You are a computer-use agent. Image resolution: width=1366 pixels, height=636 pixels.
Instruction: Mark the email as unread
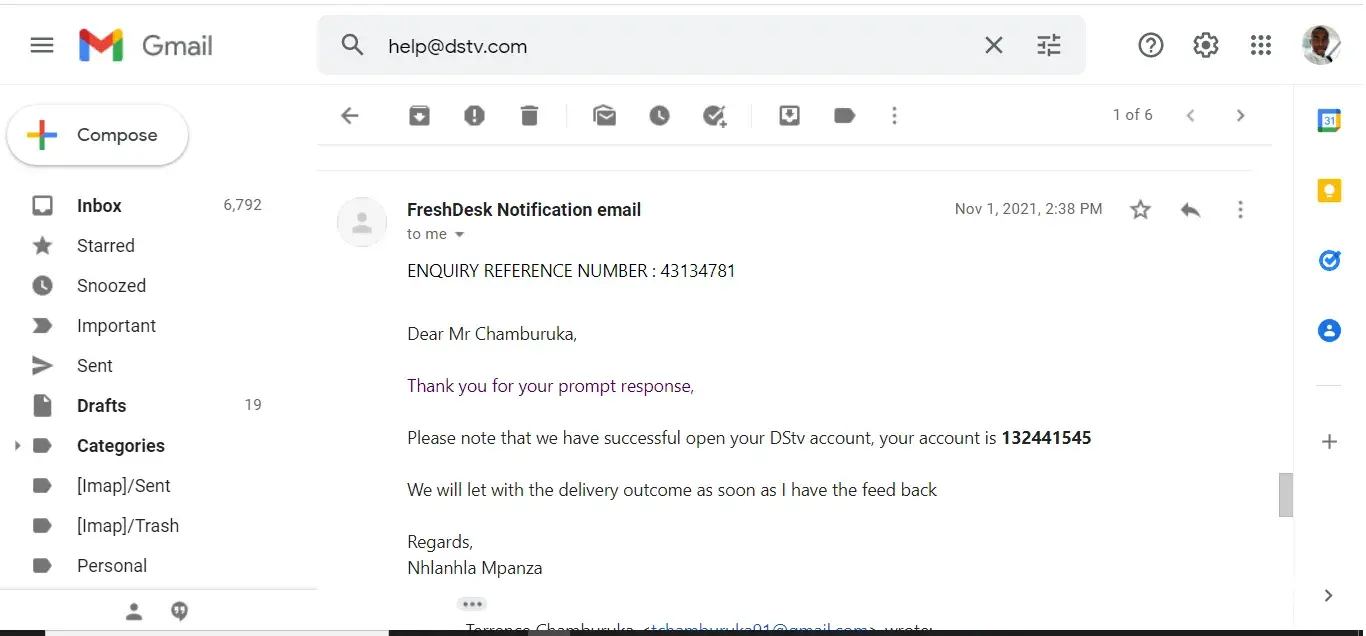605,116
